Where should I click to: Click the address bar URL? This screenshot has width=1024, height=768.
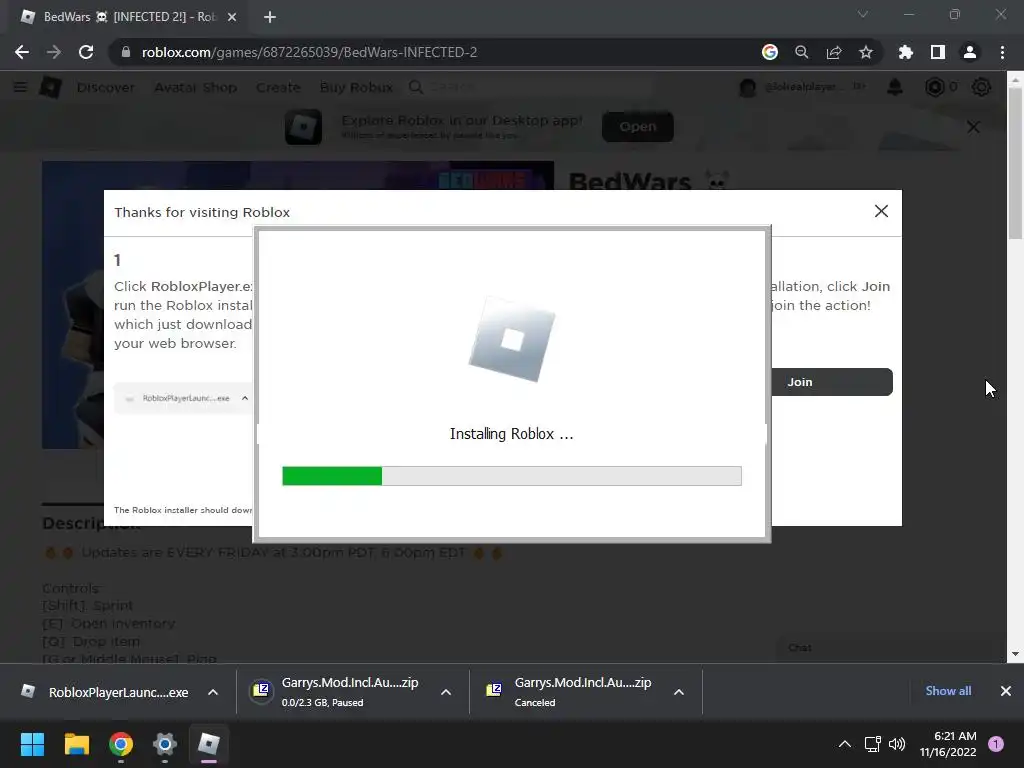pyautogui.click(x=309, y=52)
